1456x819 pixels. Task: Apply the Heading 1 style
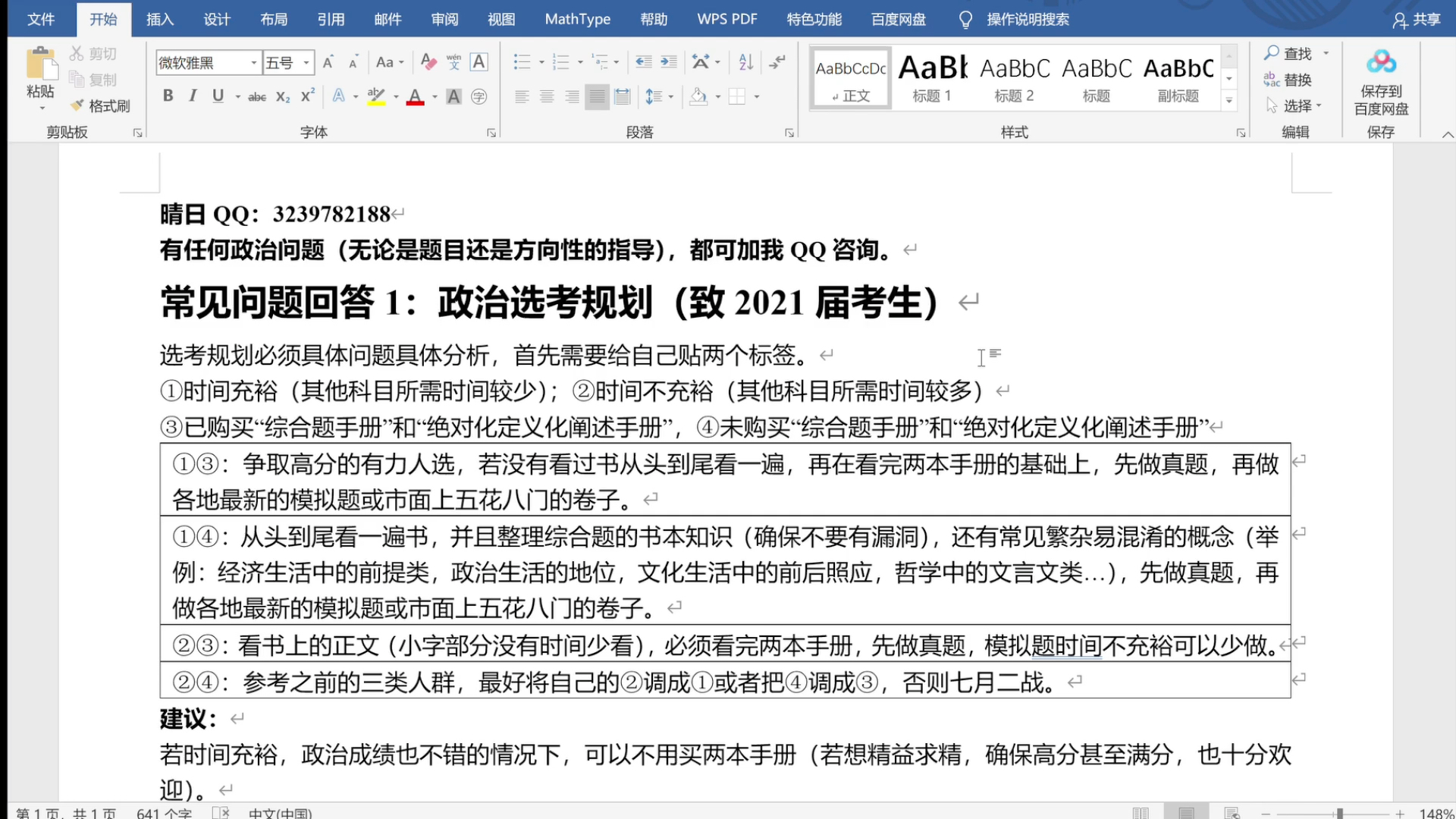[932, 78]
